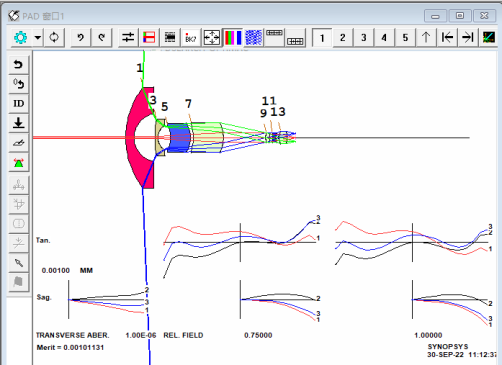Click the up arrow toolbar button
Screen dimensions: 502x365
(426, 37)
